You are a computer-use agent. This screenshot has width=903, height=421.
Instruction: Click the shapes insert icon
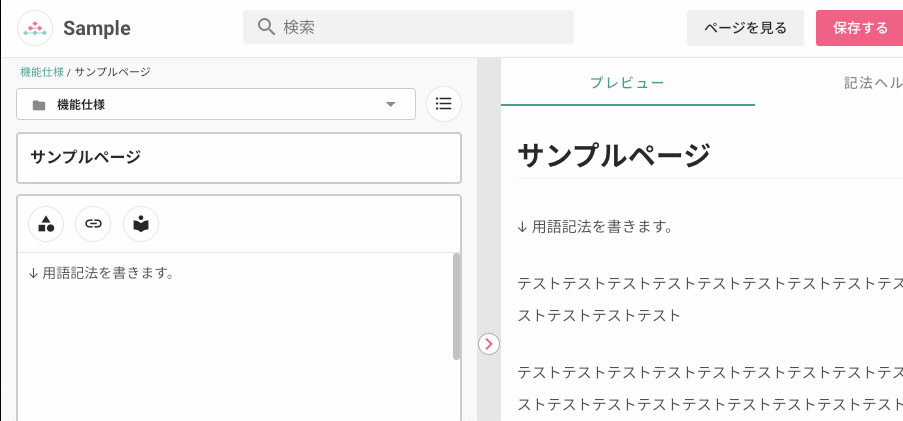(x=46, y=223)
